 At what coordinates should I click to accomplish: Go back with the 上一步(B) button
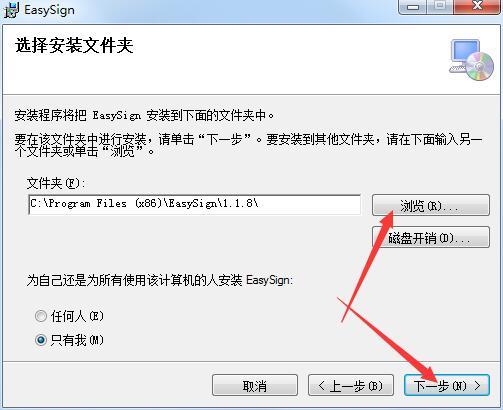point(351,385)
